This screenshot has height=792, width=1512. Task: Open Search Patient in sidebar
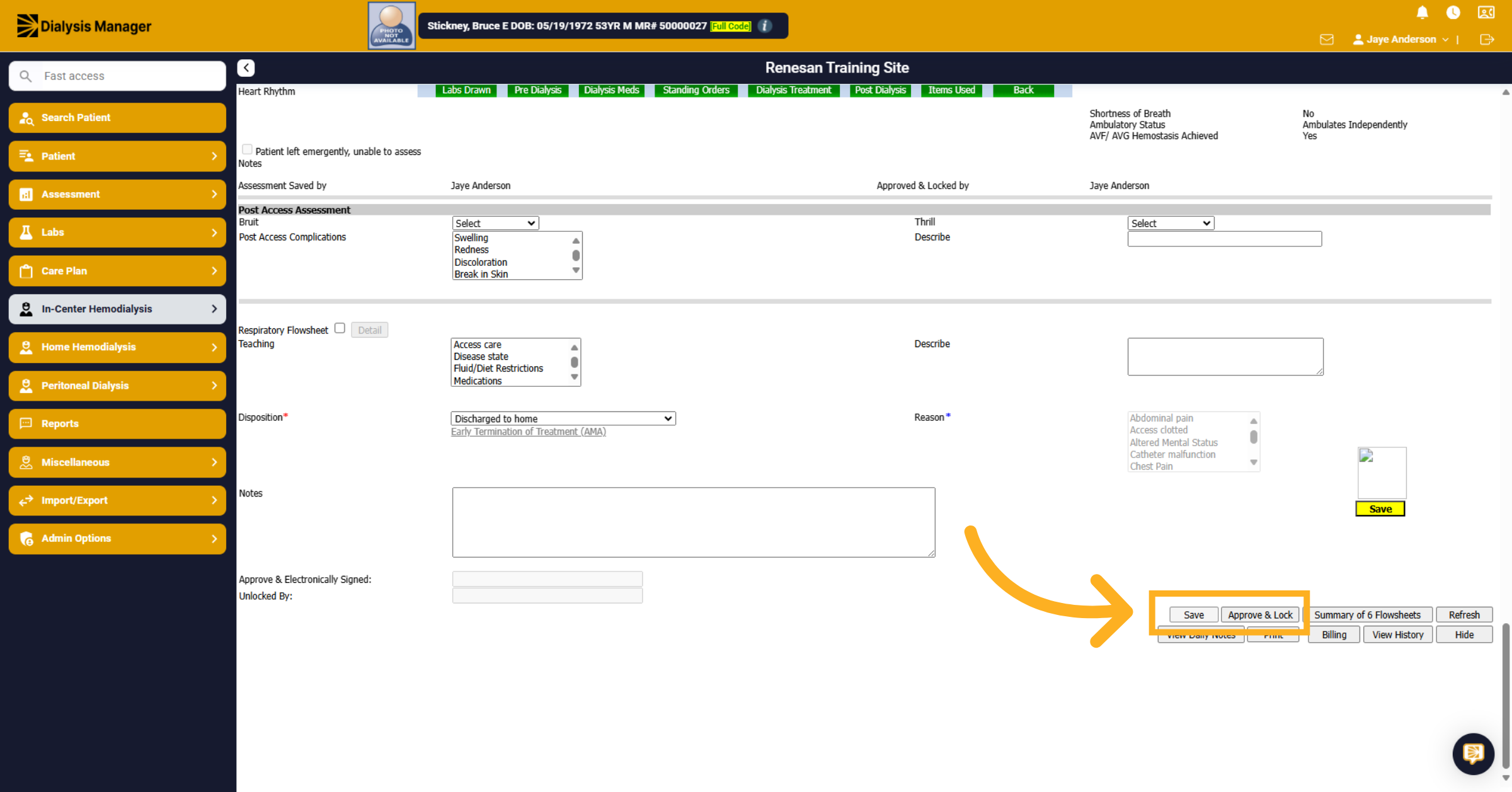(117, 118)
